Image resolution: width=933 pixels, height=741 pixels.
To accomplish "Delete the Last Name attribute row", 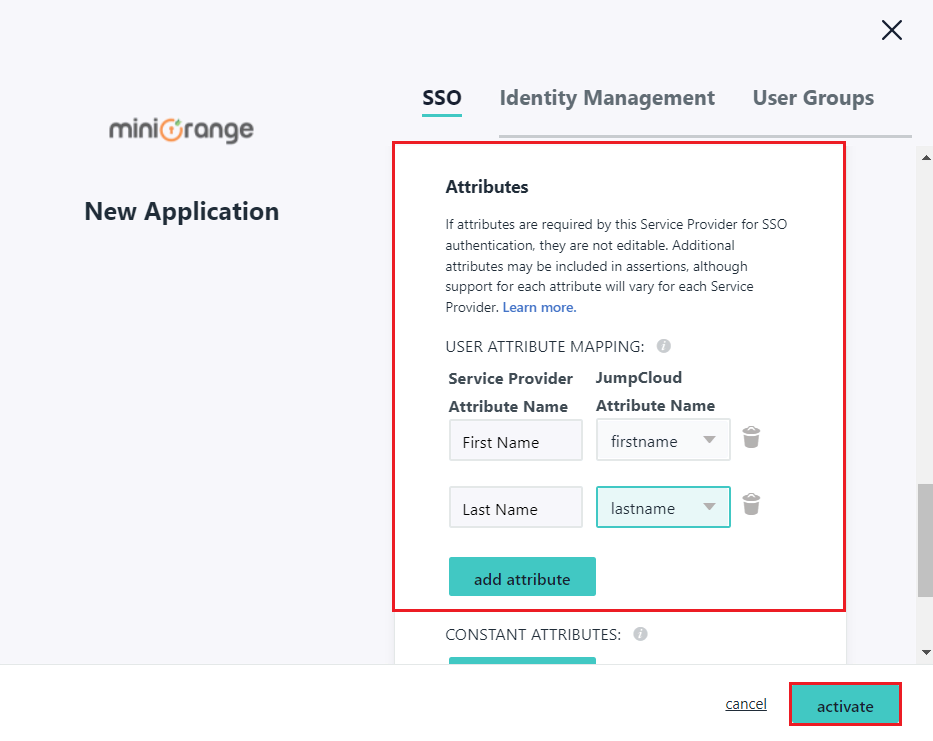I will (x=751, y=504).
